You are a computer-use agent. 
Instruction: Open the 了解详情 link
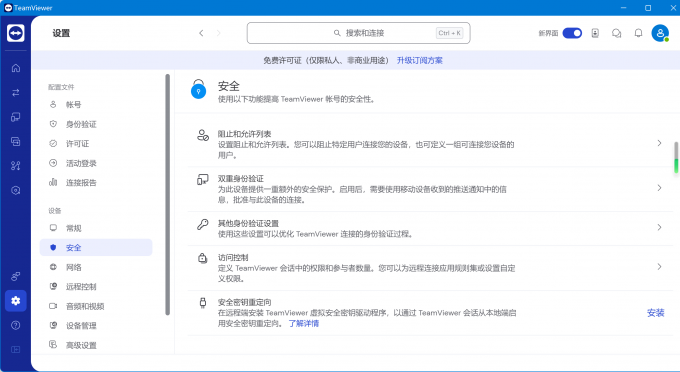pos(304,323)
